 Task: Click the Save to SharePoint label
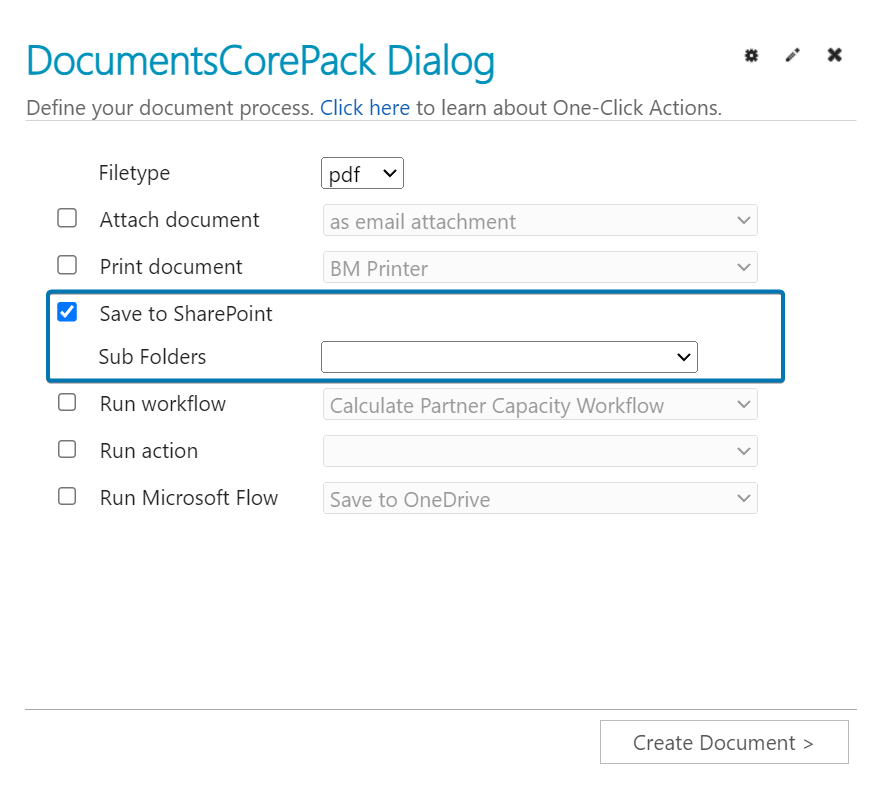[186, 313]
